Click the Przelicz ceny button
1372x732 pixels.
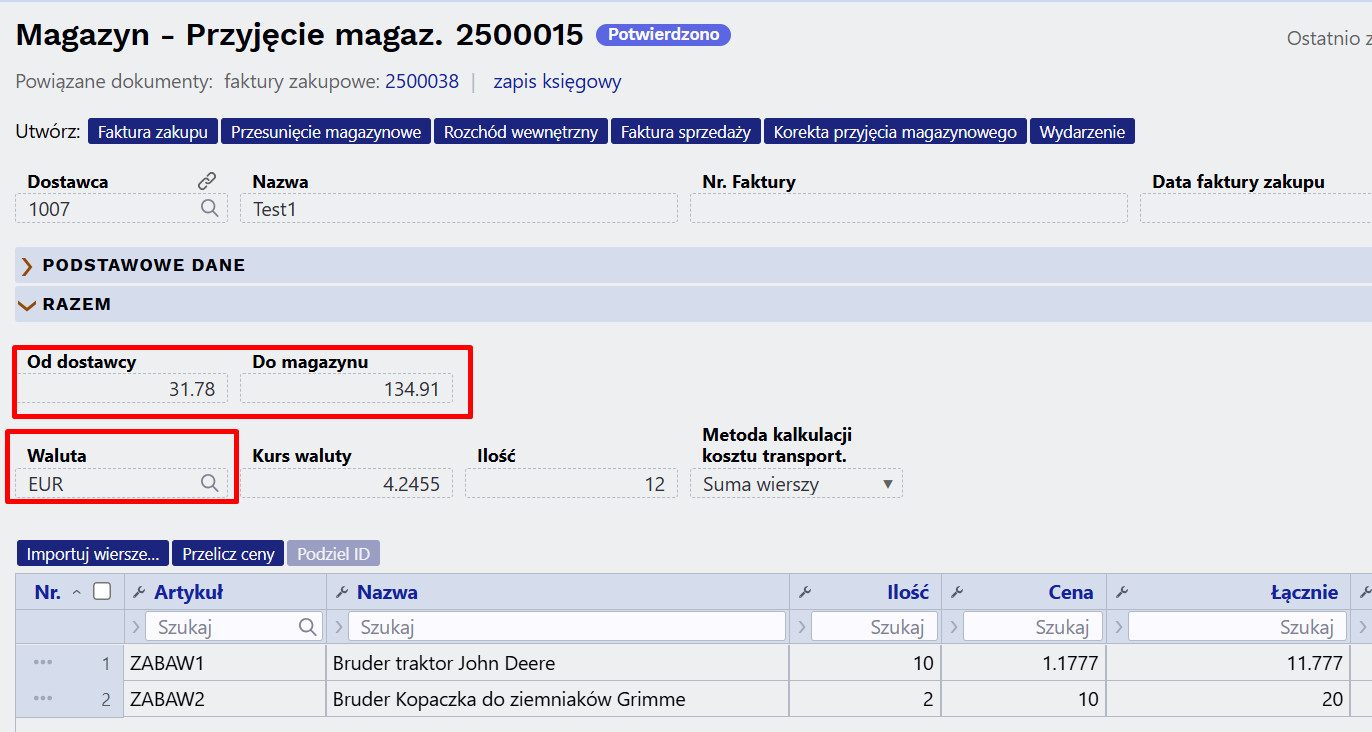(228, 554)
